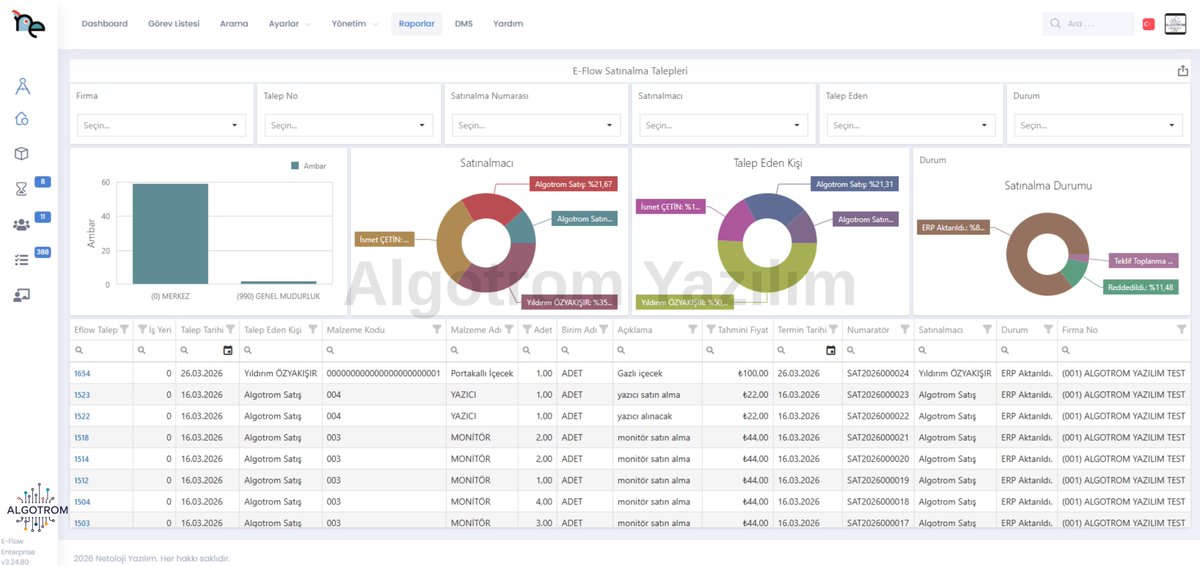Open the users group icon with badge 11
This screenshot has width=1200, height=567.
click(x=22, y=224)
